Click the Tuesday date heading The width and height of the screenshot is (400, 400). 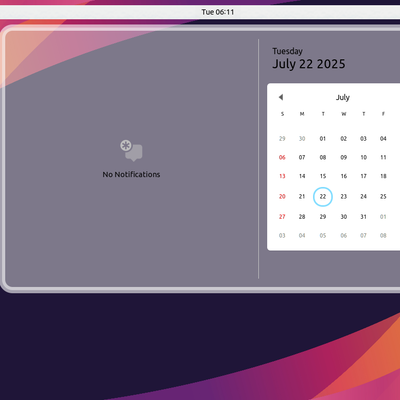coord(287,51)
